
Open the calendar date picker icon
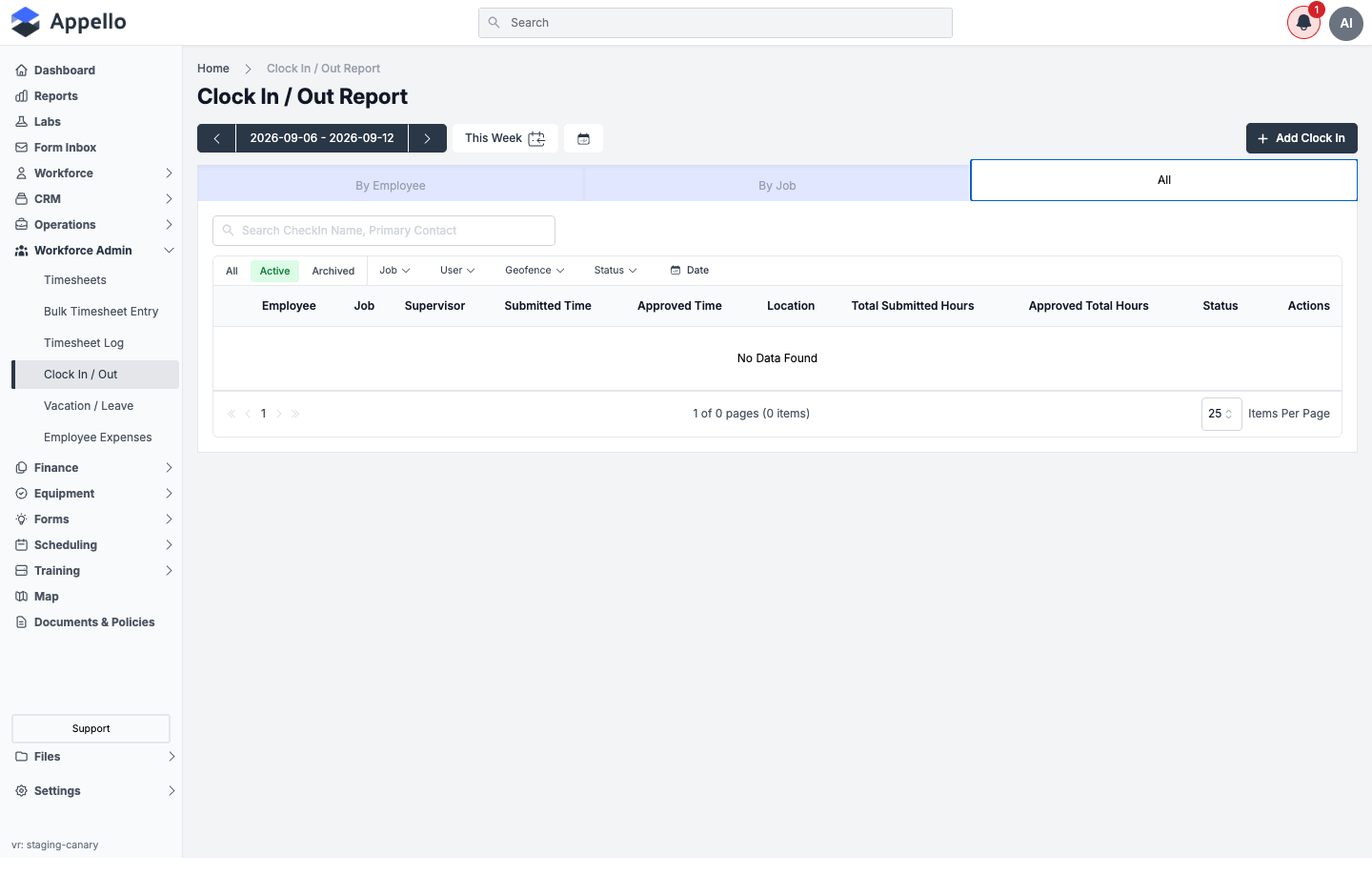[584, 138]
